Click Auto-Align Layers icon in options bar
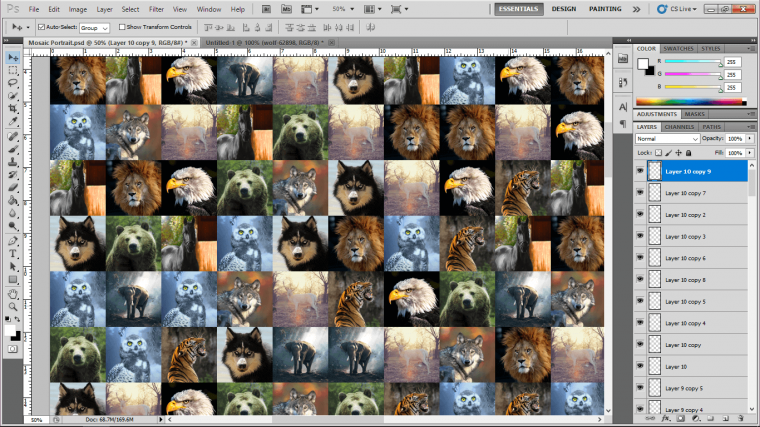This screenshot has height=427, width=760. 371,28
